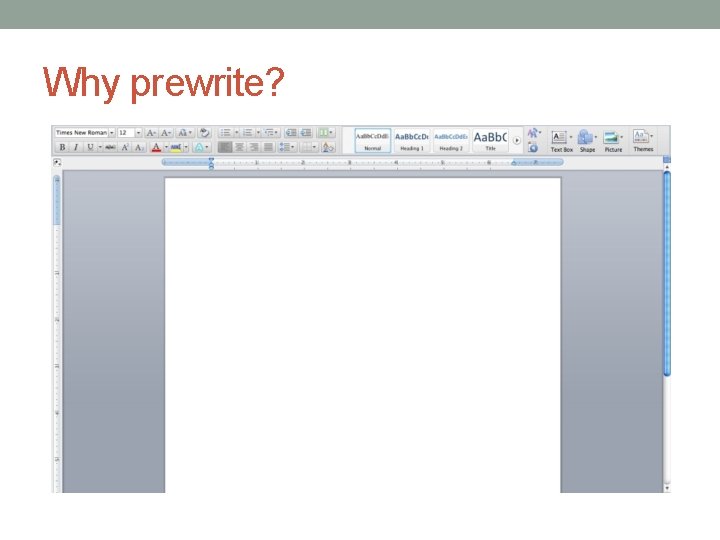Click the shrink font size icon
This screenshot has width=720, height=540.
click(x=166, y=133)
